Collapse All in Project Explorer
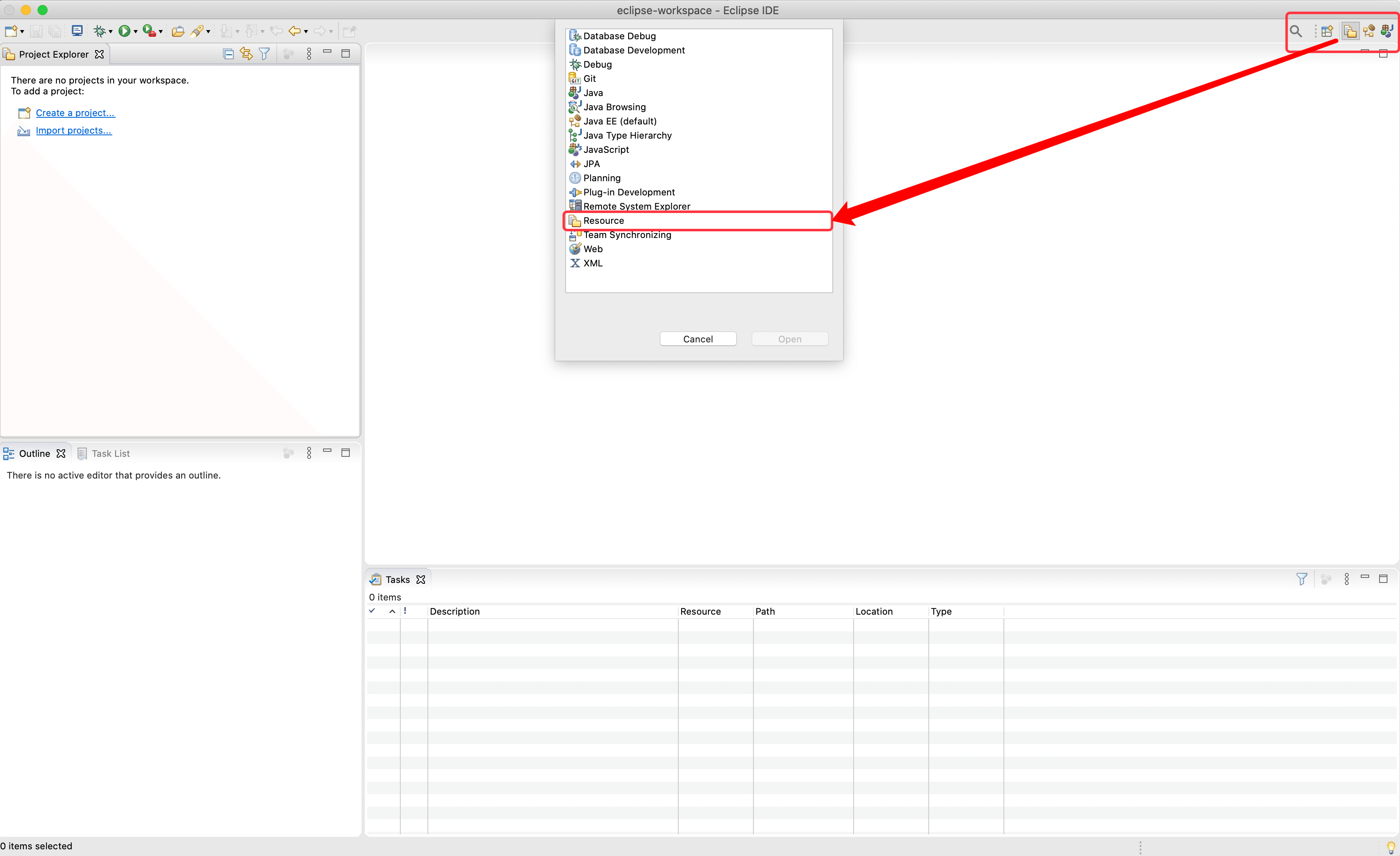 point(228,54)
